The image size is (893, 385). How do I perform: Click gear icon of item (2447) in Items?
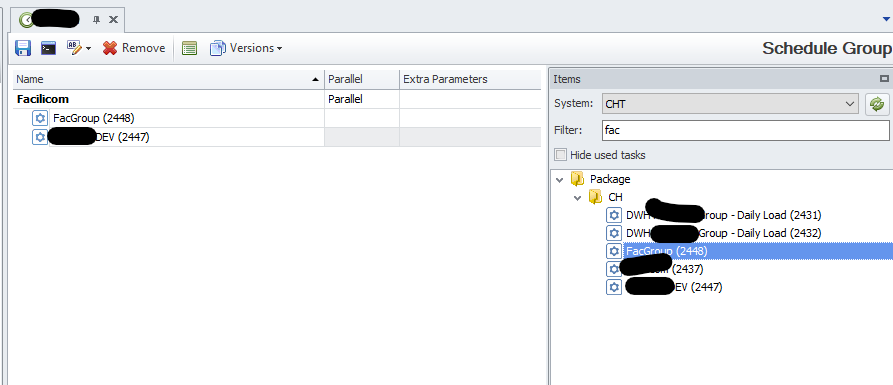(614, 287)
